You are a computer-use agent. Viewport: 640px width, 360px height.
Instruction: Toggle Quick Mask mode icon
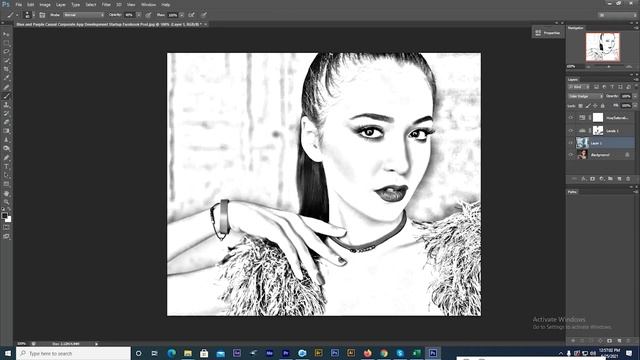[x=6, y=228]
